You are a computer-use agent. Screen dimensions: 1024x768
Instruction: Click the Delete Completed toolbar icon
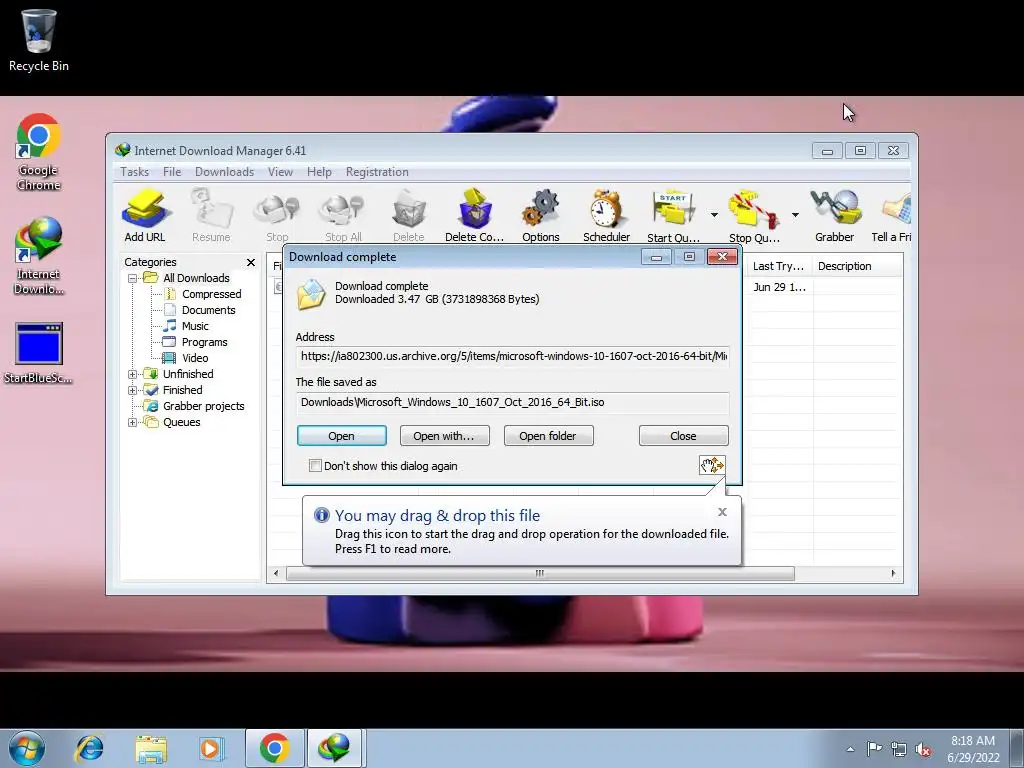[474, 216]
